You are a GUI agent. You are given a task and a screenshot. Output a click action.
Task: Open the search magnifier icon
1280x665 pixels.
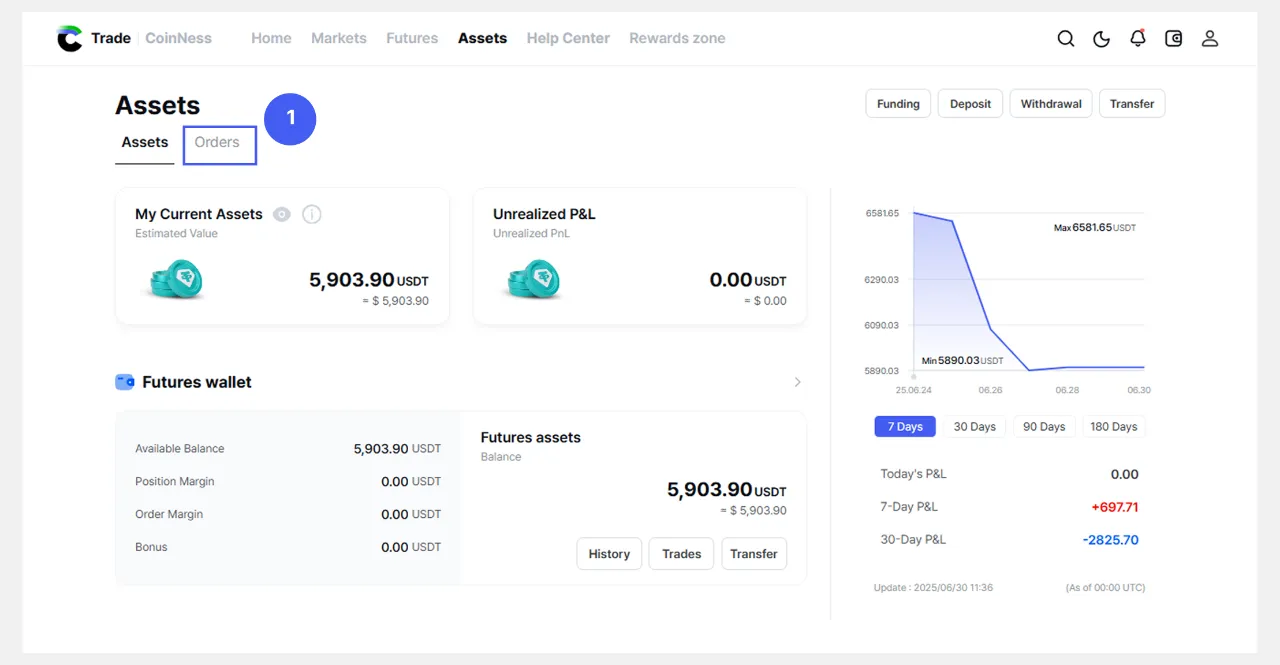click(1066, 39)
